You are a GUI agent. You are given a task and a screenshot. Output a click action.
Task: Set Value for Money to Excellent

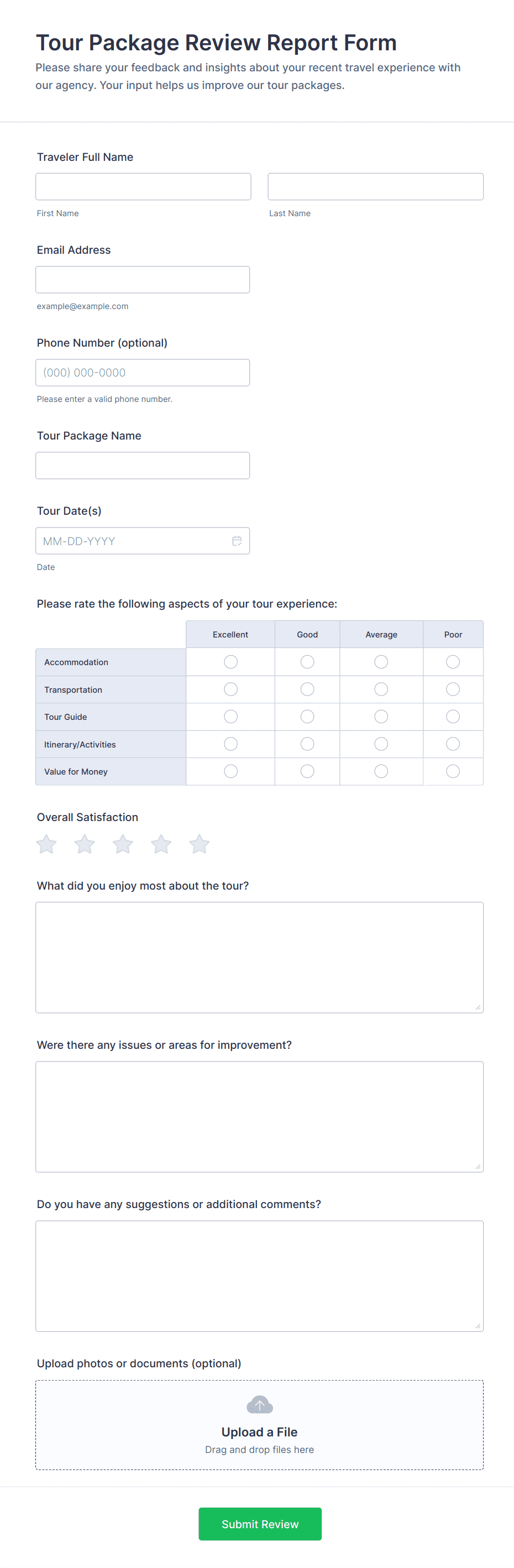230,771
